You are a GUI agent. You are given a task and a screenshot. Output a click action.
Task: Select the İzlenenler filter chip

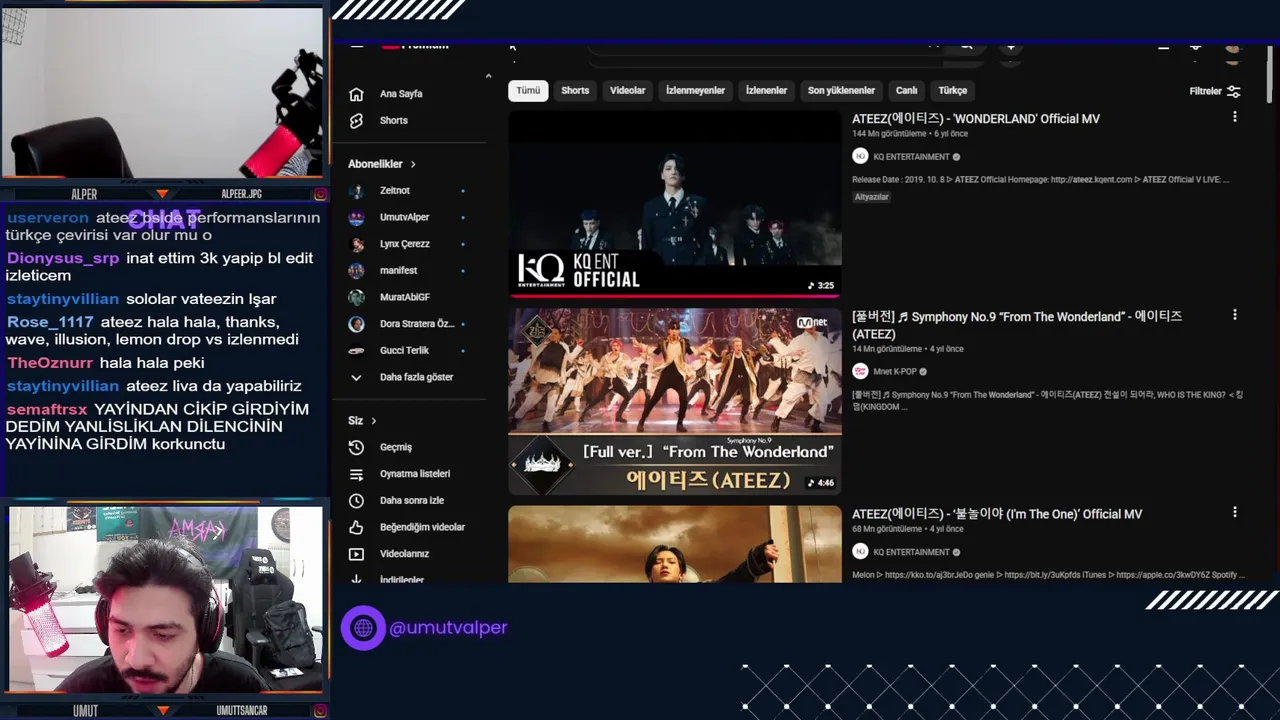tap(766, 90)
